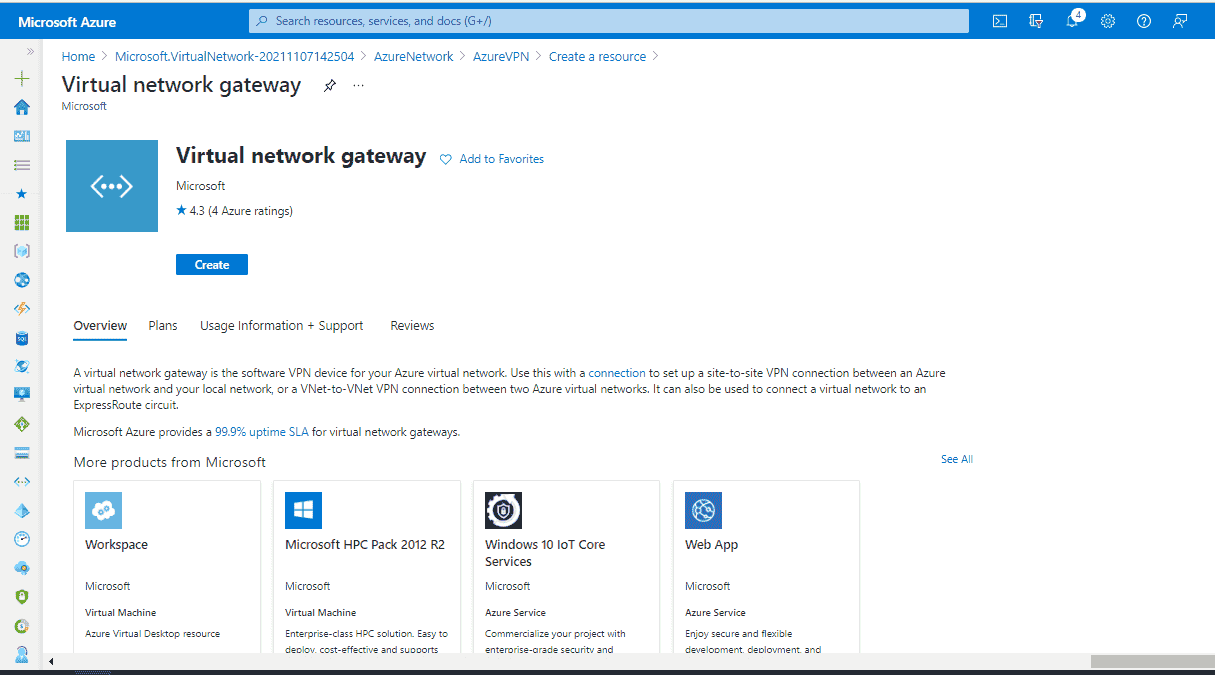Viewport: 1215px width, 675px height.
Task: Click the heart icon next to Add to Favorites
Action: point(446,159)
